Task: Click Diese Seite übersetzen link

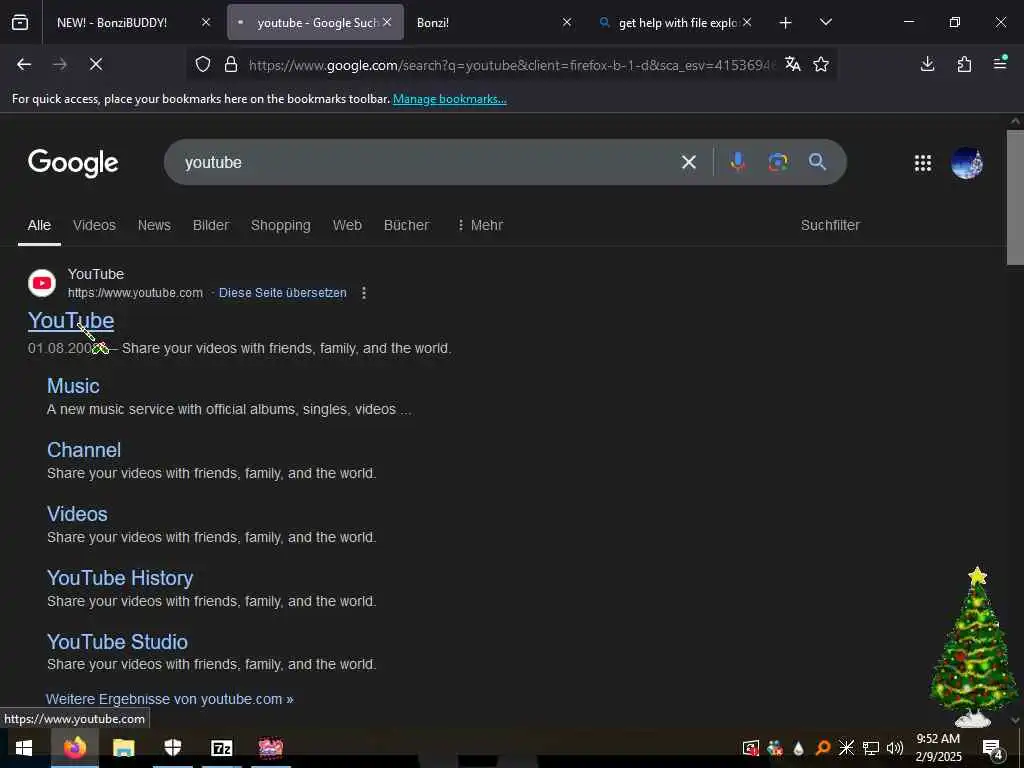Action: click(283, 293)
